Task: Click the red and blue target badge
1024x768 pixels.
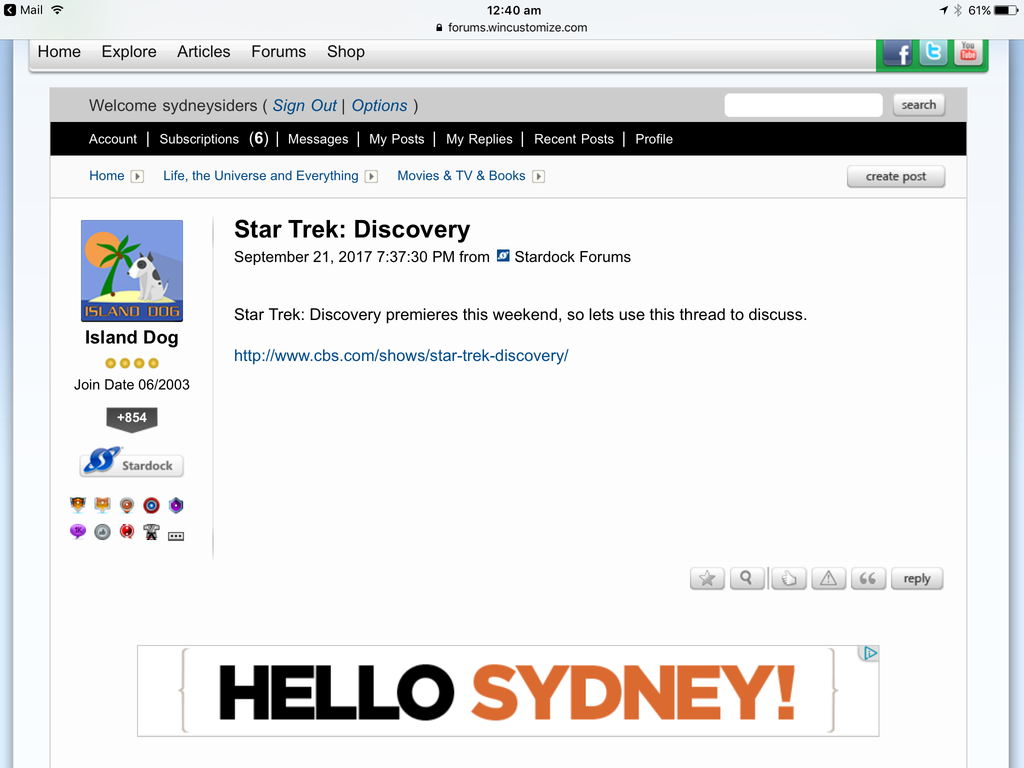Action: (152, 505)
